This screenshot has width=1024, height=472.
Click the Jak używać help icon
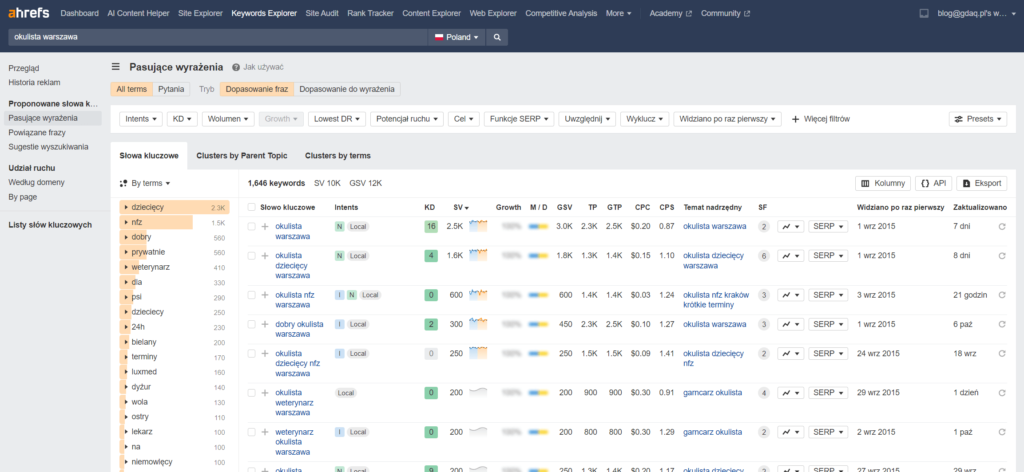pyautogui.click(x=236, y=68)
